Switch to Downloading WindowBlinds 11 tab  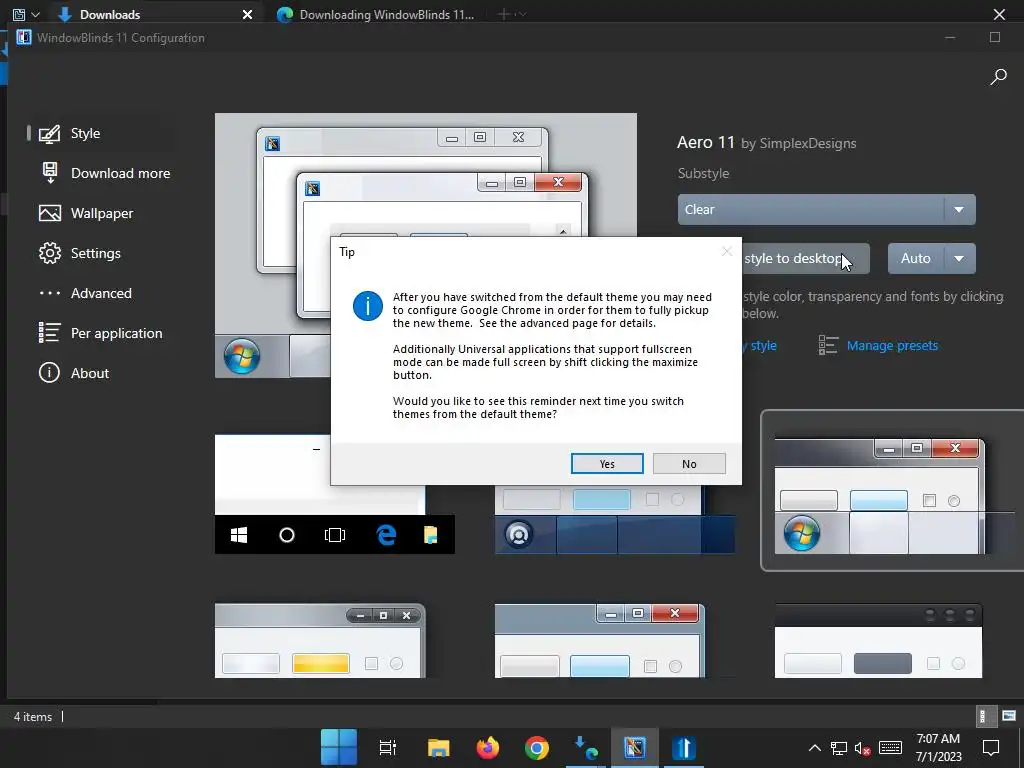click(376, 14)
